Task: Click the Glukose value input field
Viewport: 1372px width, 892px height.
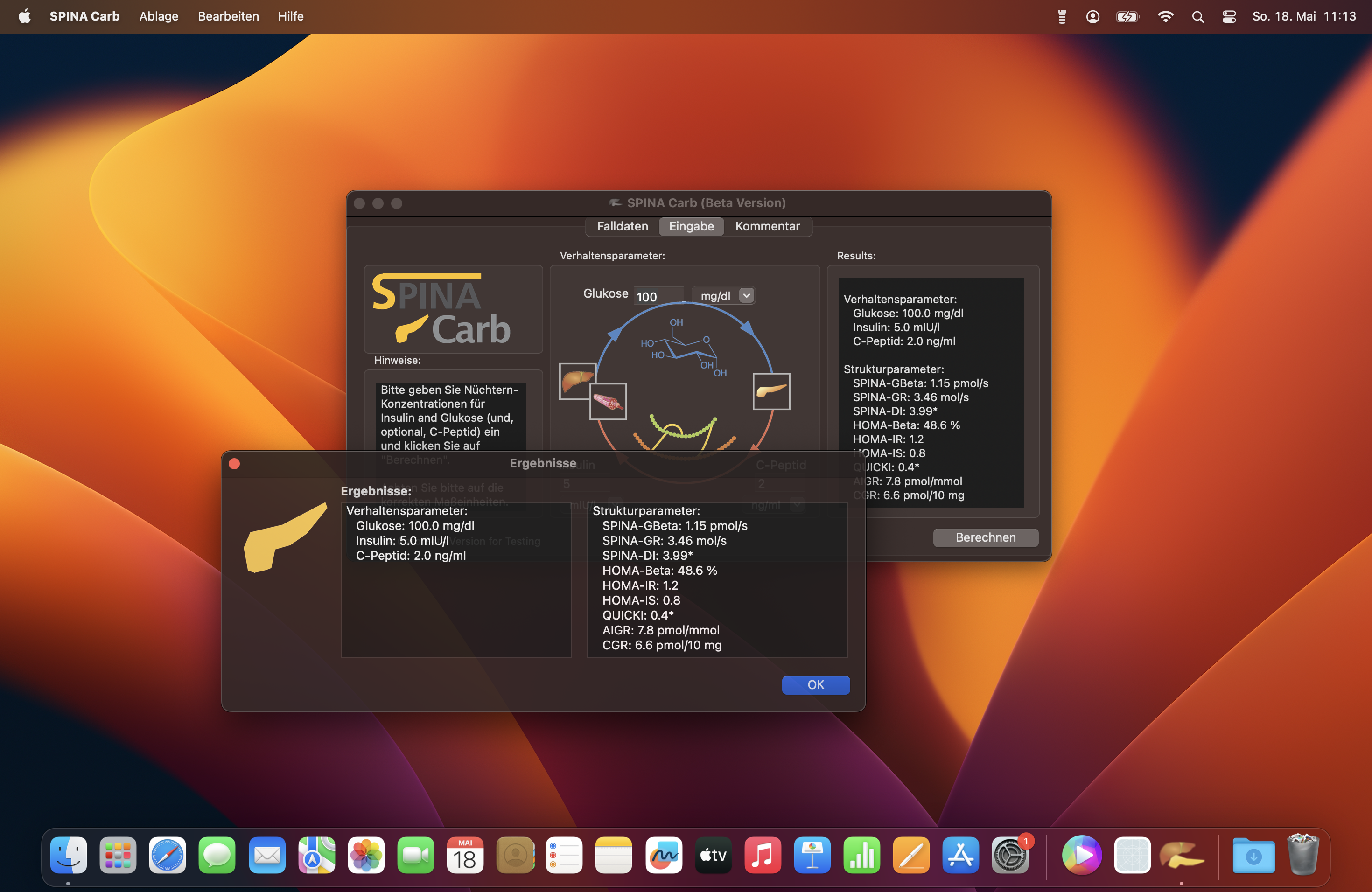Action: click(x=658, y=296)
